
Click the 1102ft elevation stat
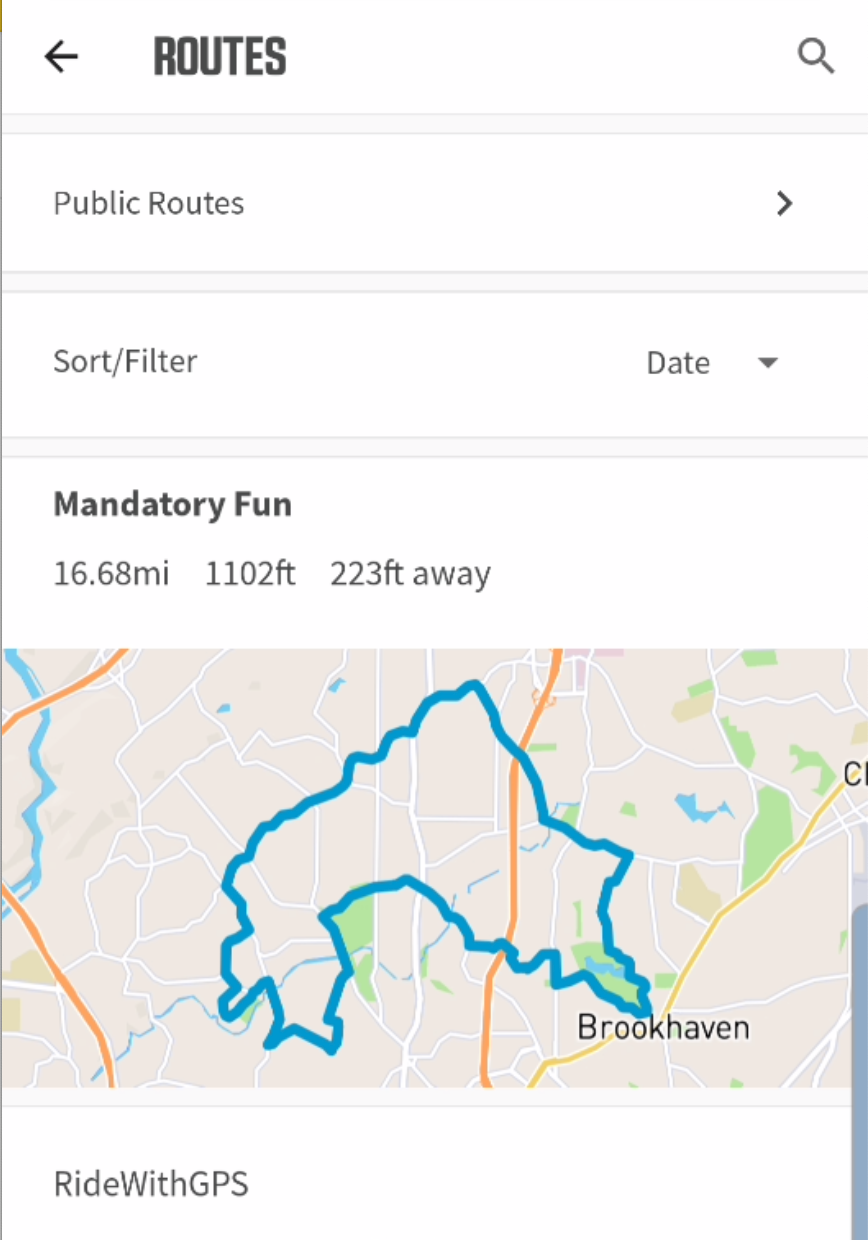[x=250, y=574]
